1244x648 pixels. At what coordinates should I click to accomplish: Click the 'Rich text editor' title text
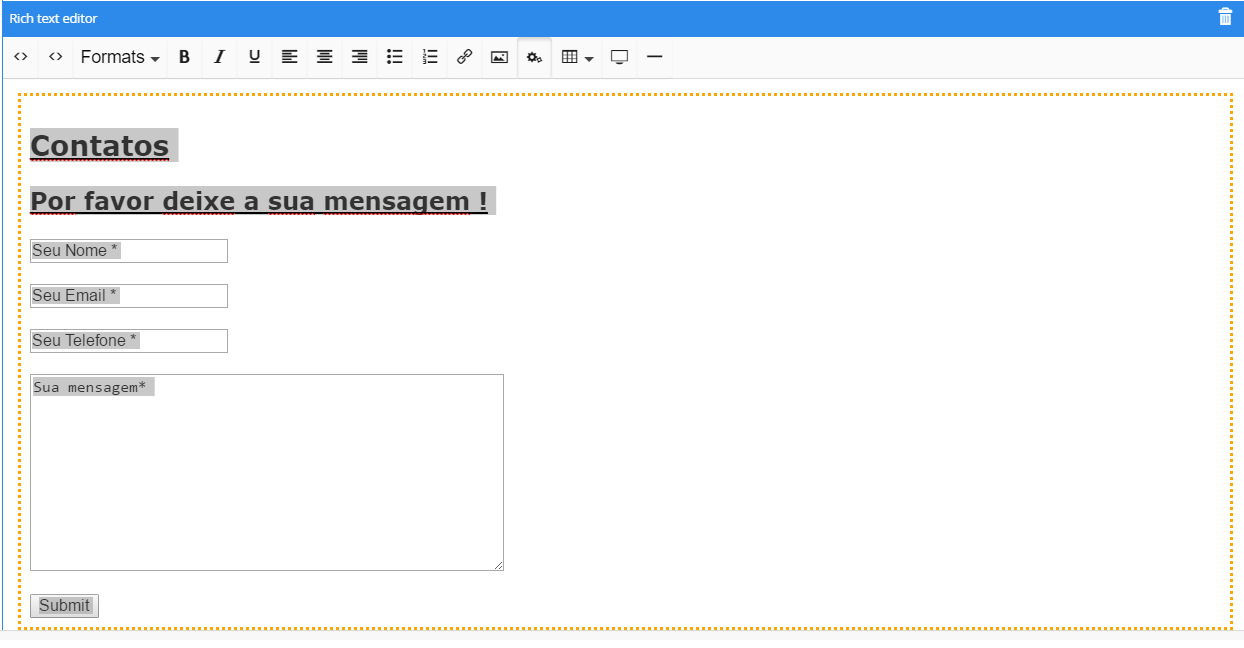[53, 19]
